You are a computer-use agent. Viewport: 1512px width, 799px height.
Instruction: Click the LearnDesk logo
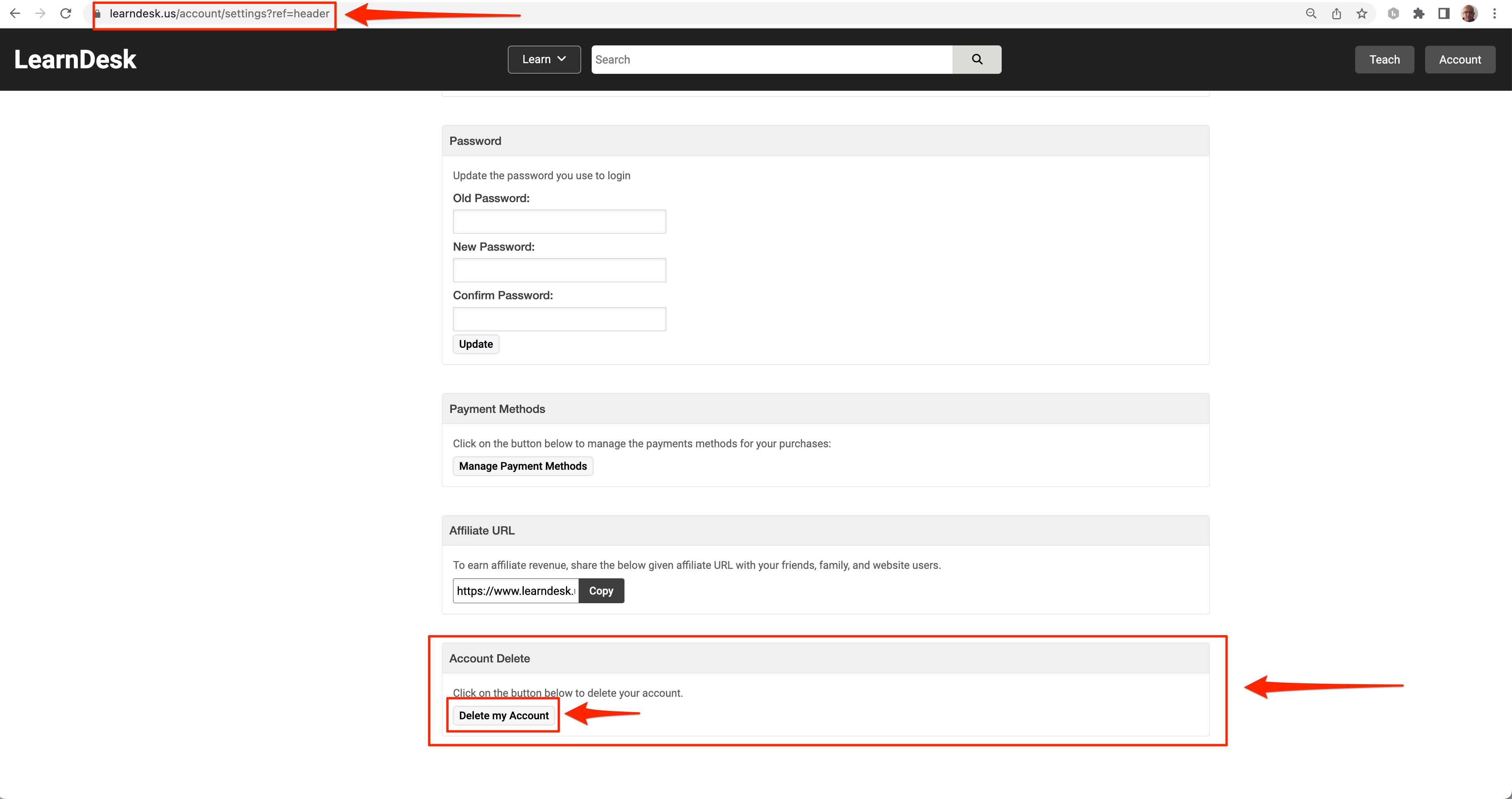pyautogui.click(x=75, y=59)
